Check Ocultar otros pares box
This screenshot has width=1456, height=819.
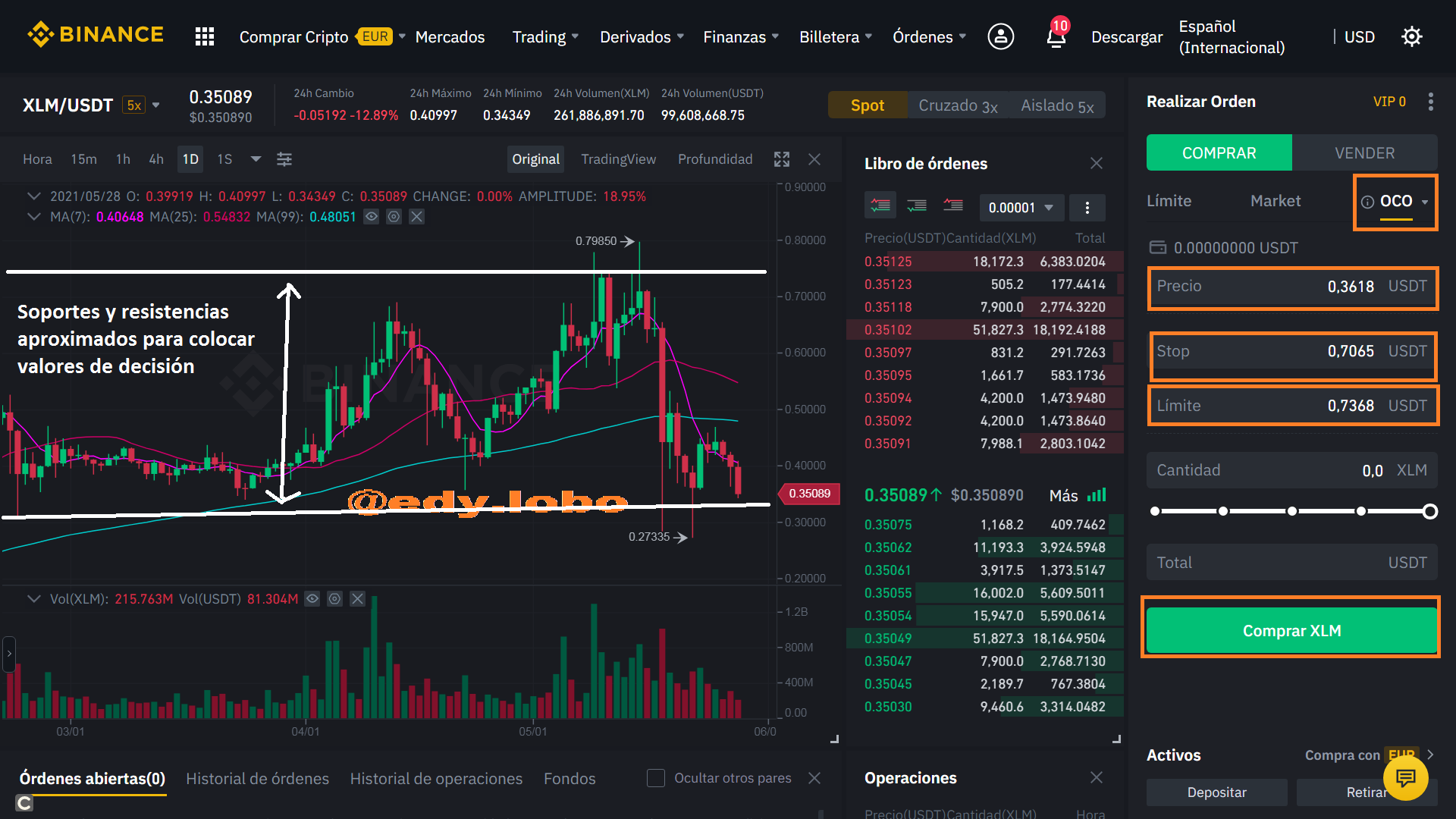656,778
